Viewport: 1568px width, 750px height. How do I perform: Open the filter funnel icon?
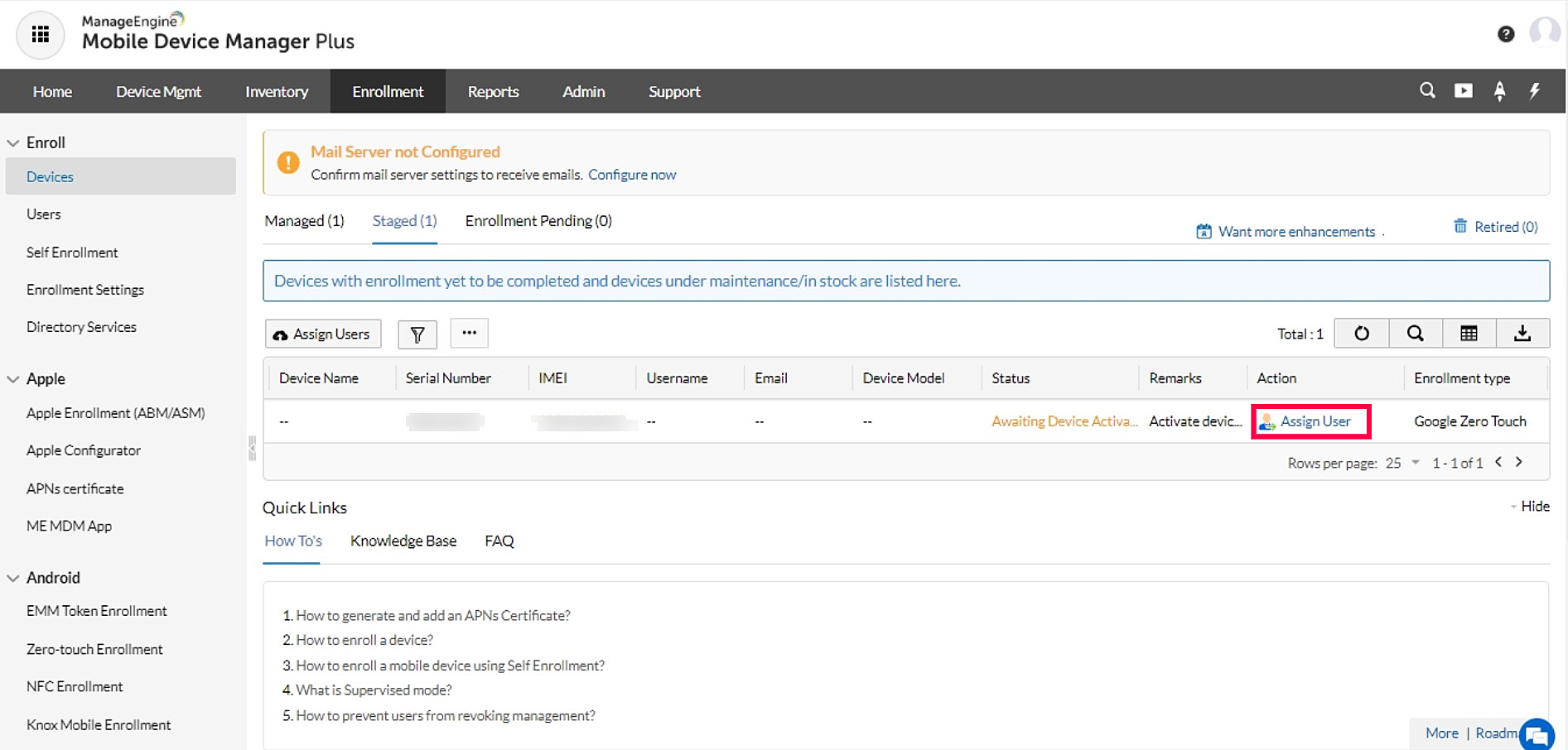(417, 334)
